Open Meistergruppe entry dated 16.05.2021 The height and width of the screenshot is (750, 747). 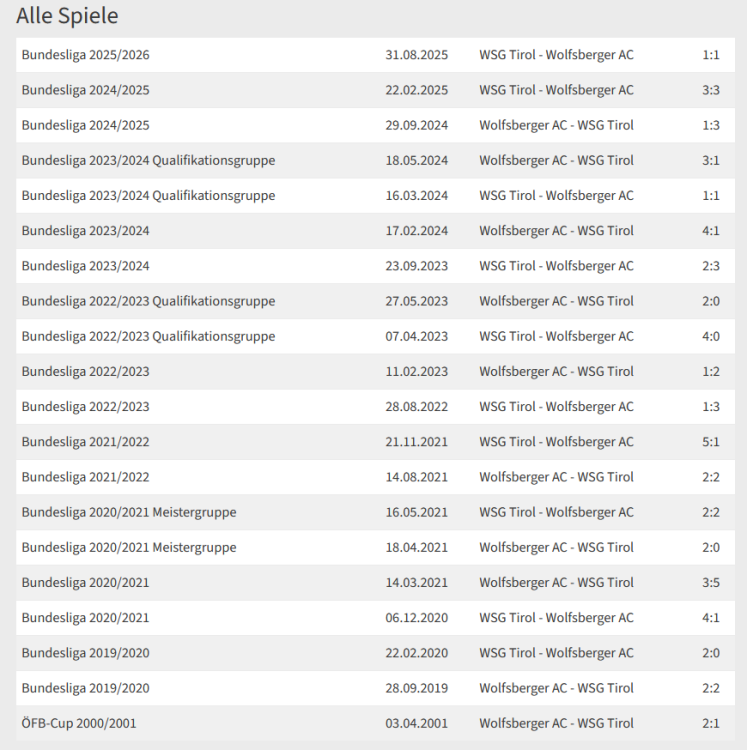(x=129, y=512)
